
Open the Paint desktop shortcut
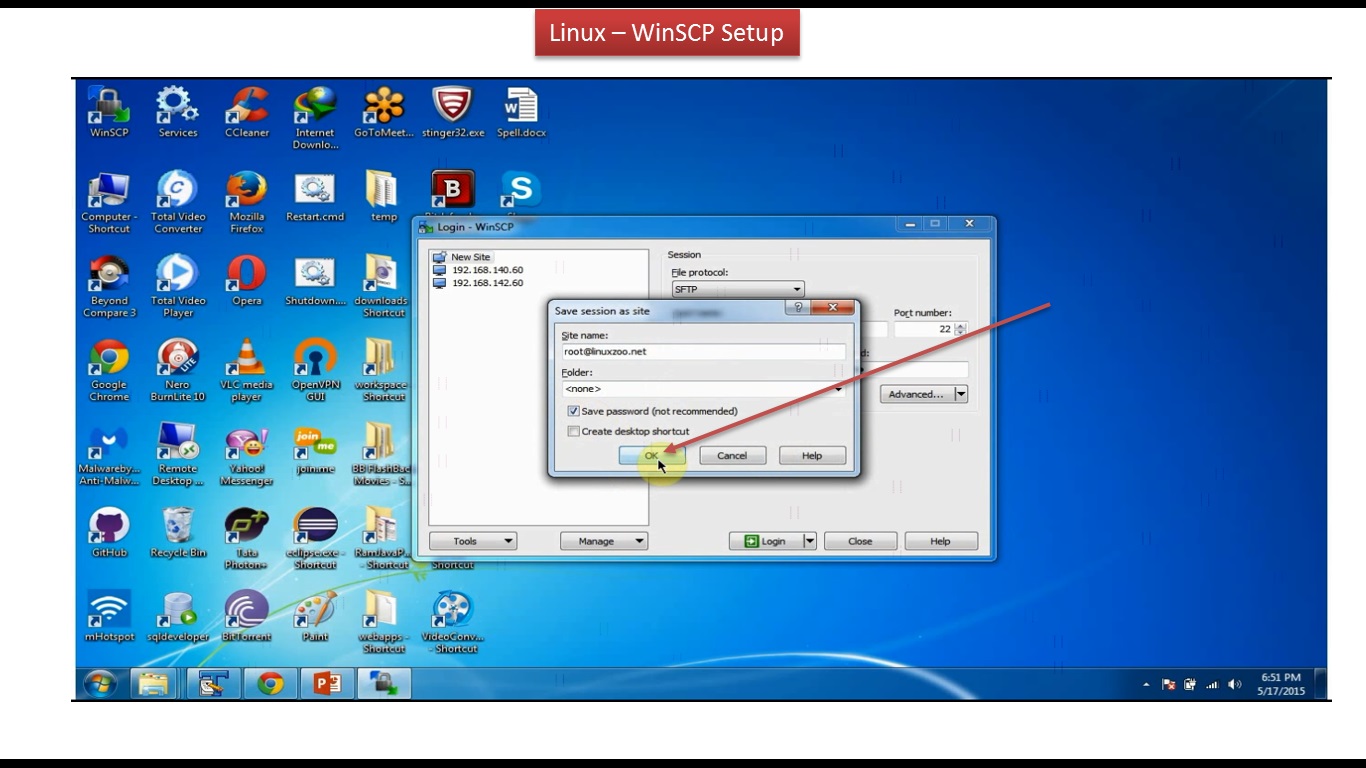[x=315, y=616]
